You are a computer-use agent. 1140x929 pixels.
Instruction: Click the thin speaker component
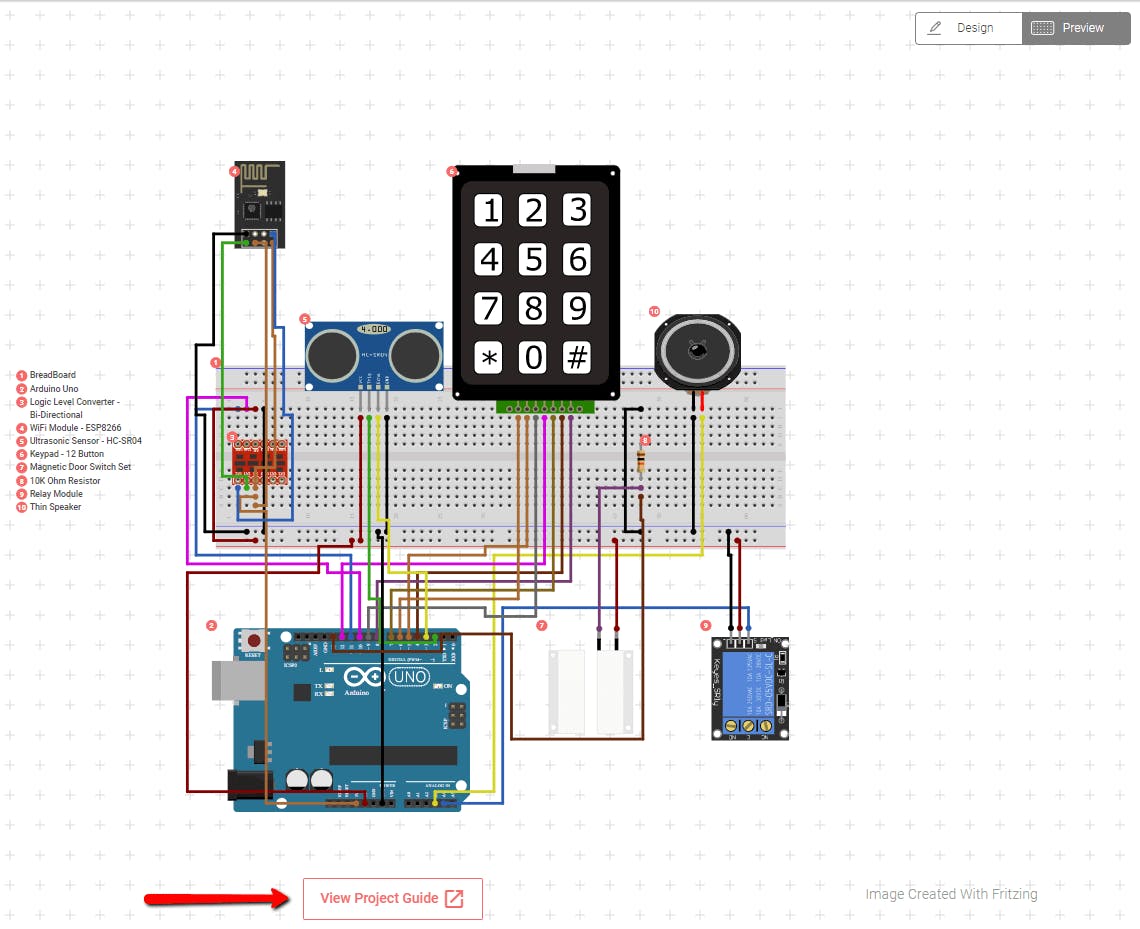[x=696, y=352]
